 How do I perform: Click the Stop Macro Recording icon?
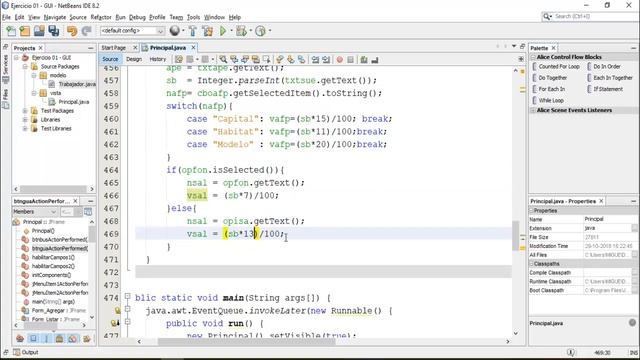click(351, 60)
